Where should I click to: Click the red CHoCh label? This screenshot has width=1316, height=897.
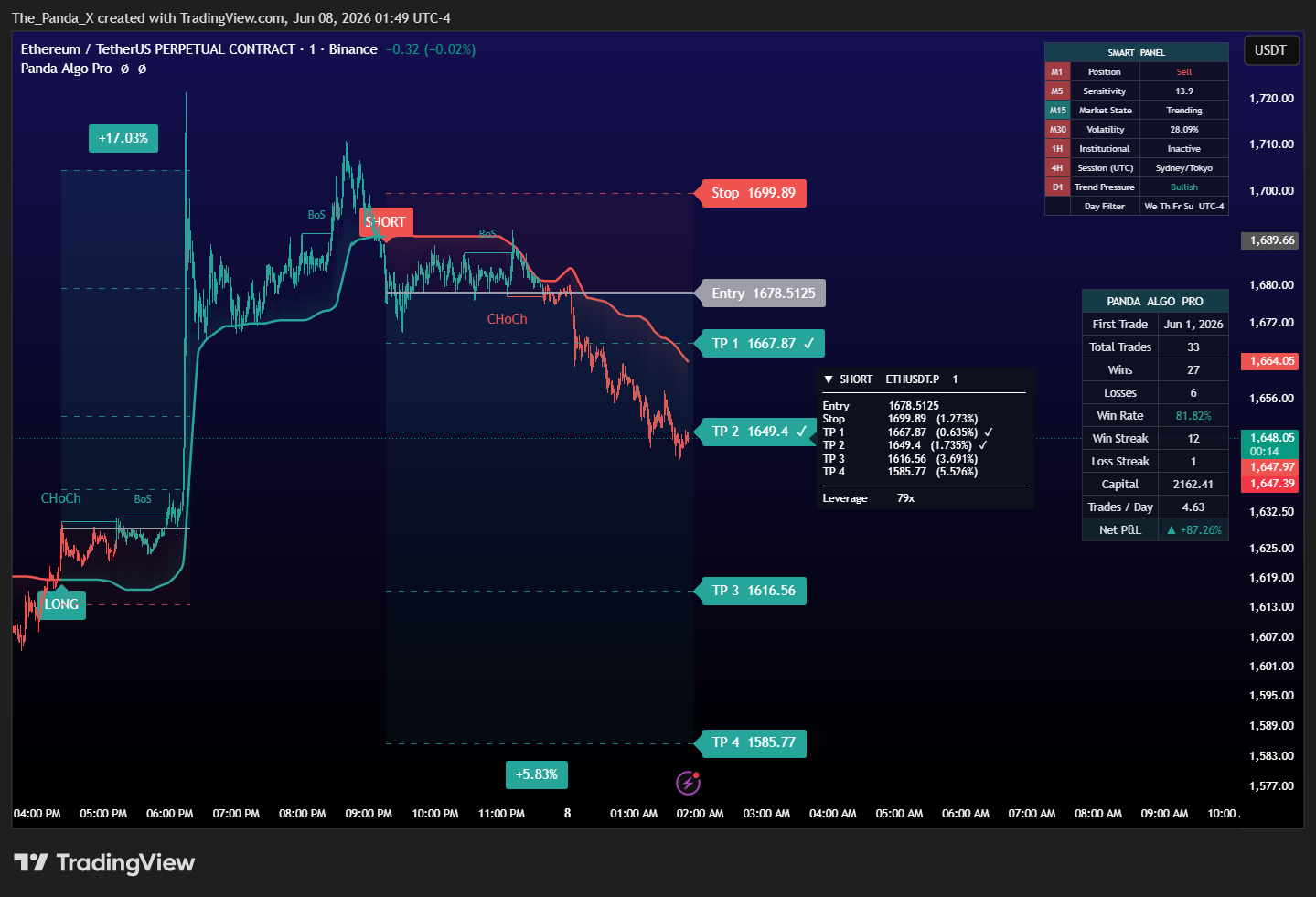click(507, 319)
